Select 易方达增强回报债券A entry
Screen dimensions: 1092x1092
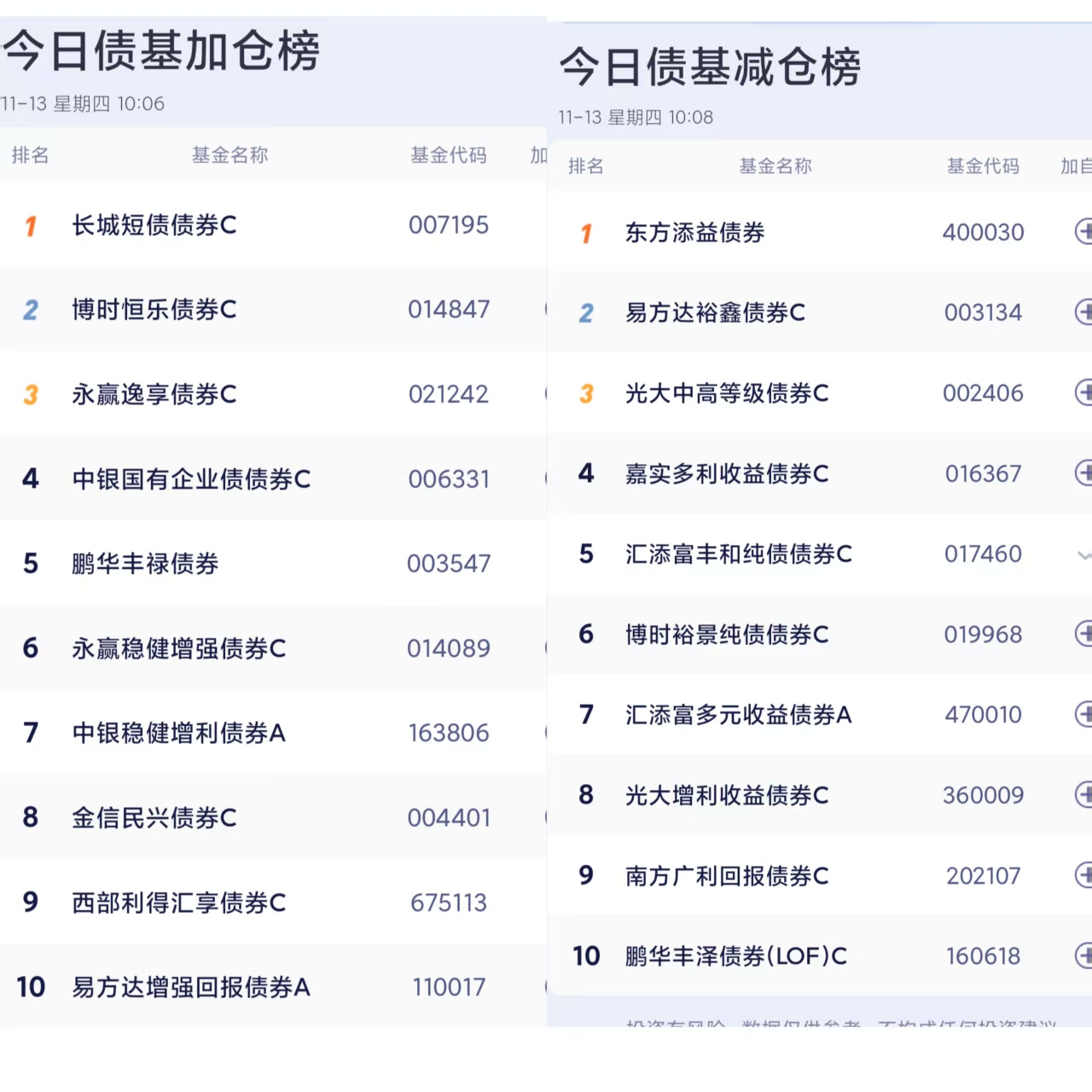191,987
